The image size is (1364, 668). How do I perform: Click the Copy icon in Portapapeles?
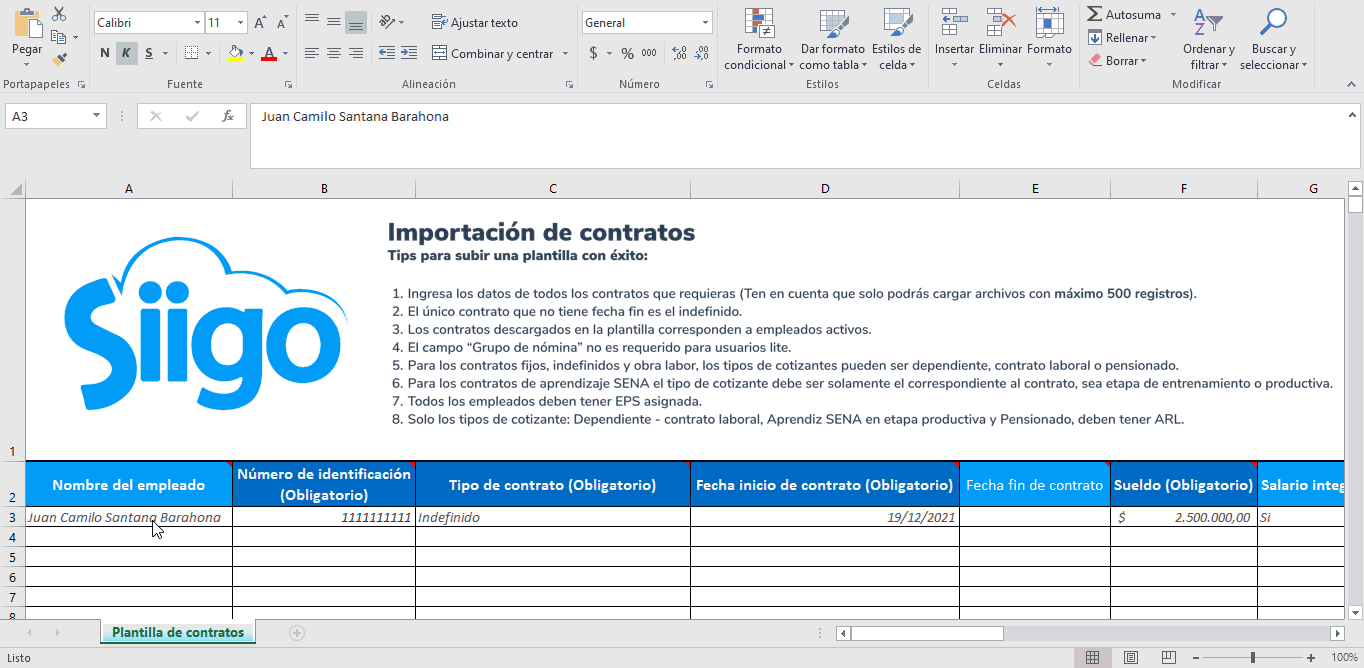[58, 37]
